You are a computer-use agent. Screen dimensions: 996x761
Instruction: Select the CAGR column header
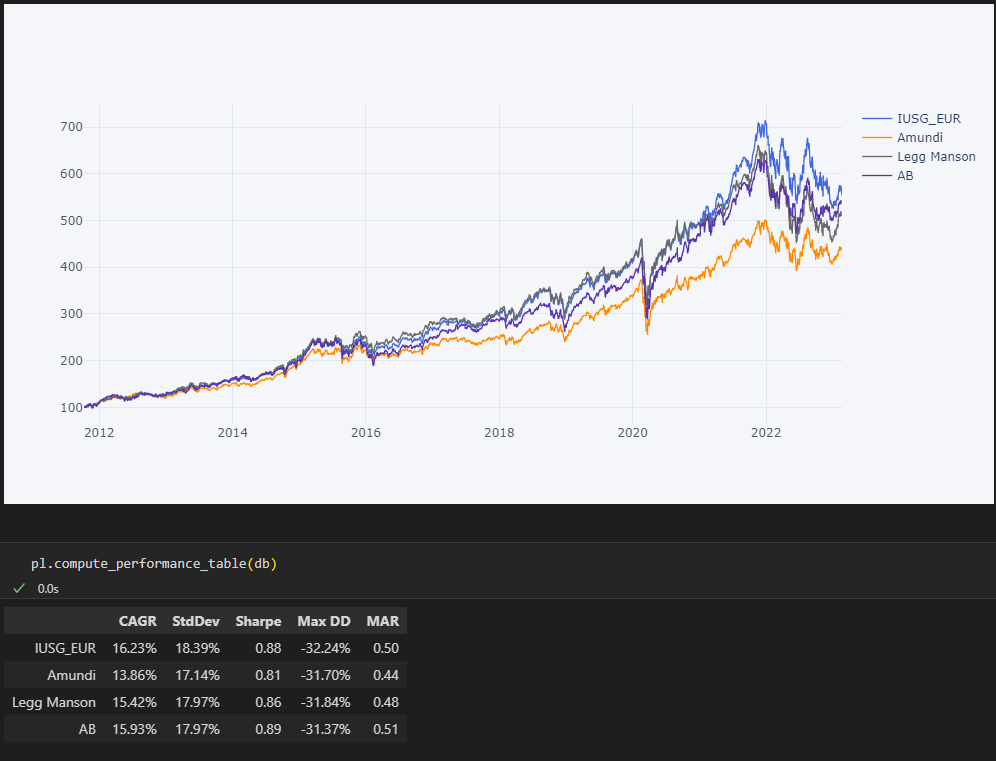tap(137, 621)
